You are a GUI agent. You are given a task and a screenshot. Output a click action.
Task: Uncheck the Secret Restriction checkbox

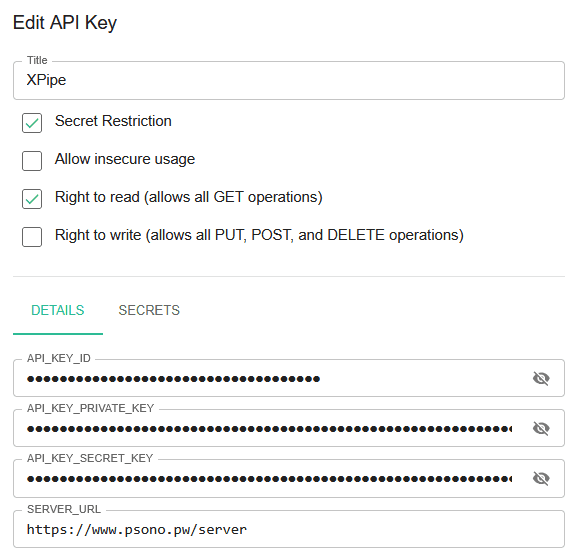pos(32,123)
